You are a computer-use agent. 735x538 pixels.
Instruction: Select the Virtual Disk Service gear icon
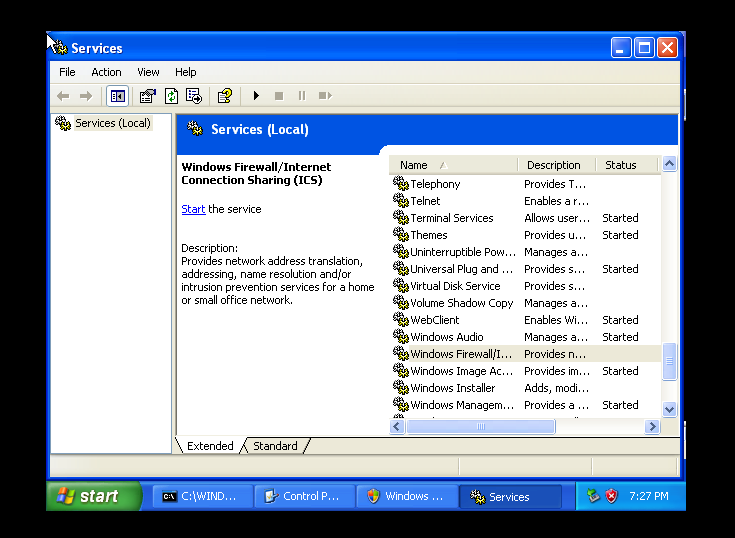401,285
